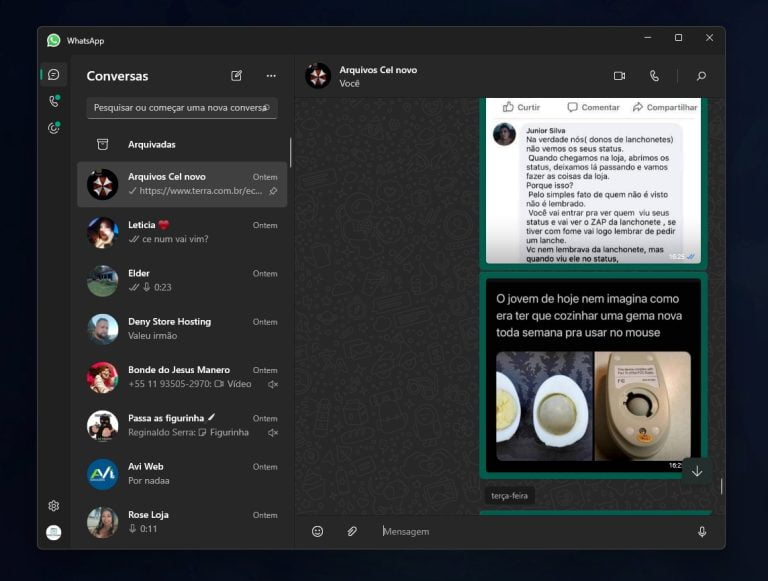Image resolution: width=768 pixels, height=581 pixels.
Task: Open WhatsApp settings gear
Action: pos(54,506)
